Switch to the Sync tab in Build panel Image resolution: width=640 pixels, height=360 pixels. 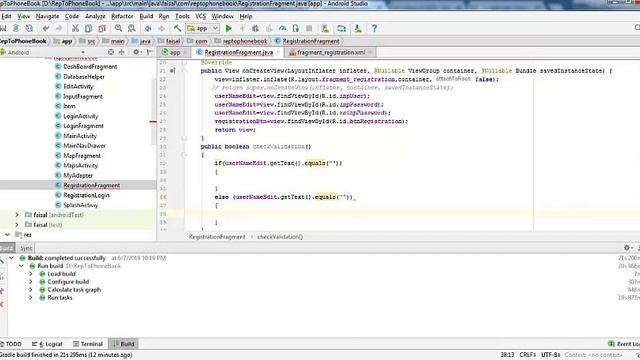[x=26, y=248]
